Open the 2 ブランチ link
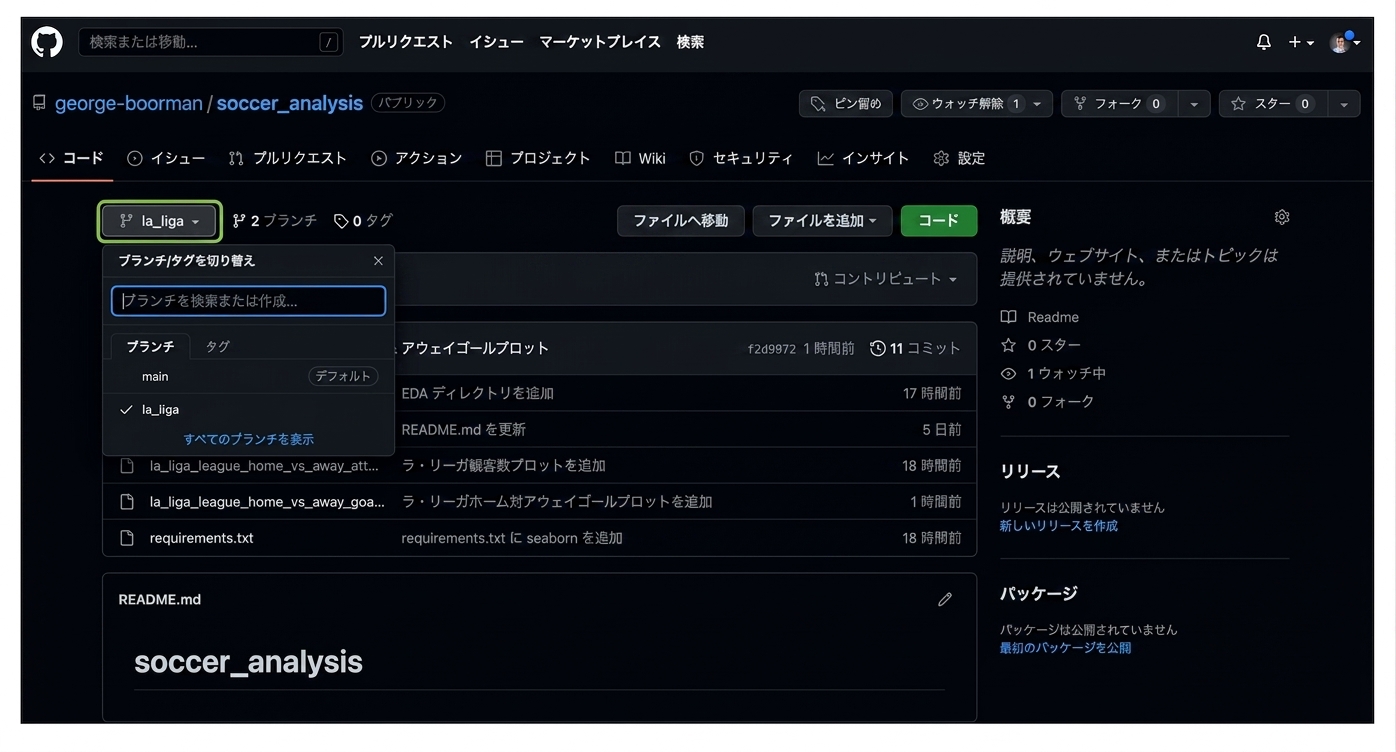1396x752 pixels. [x=275, y=221]
